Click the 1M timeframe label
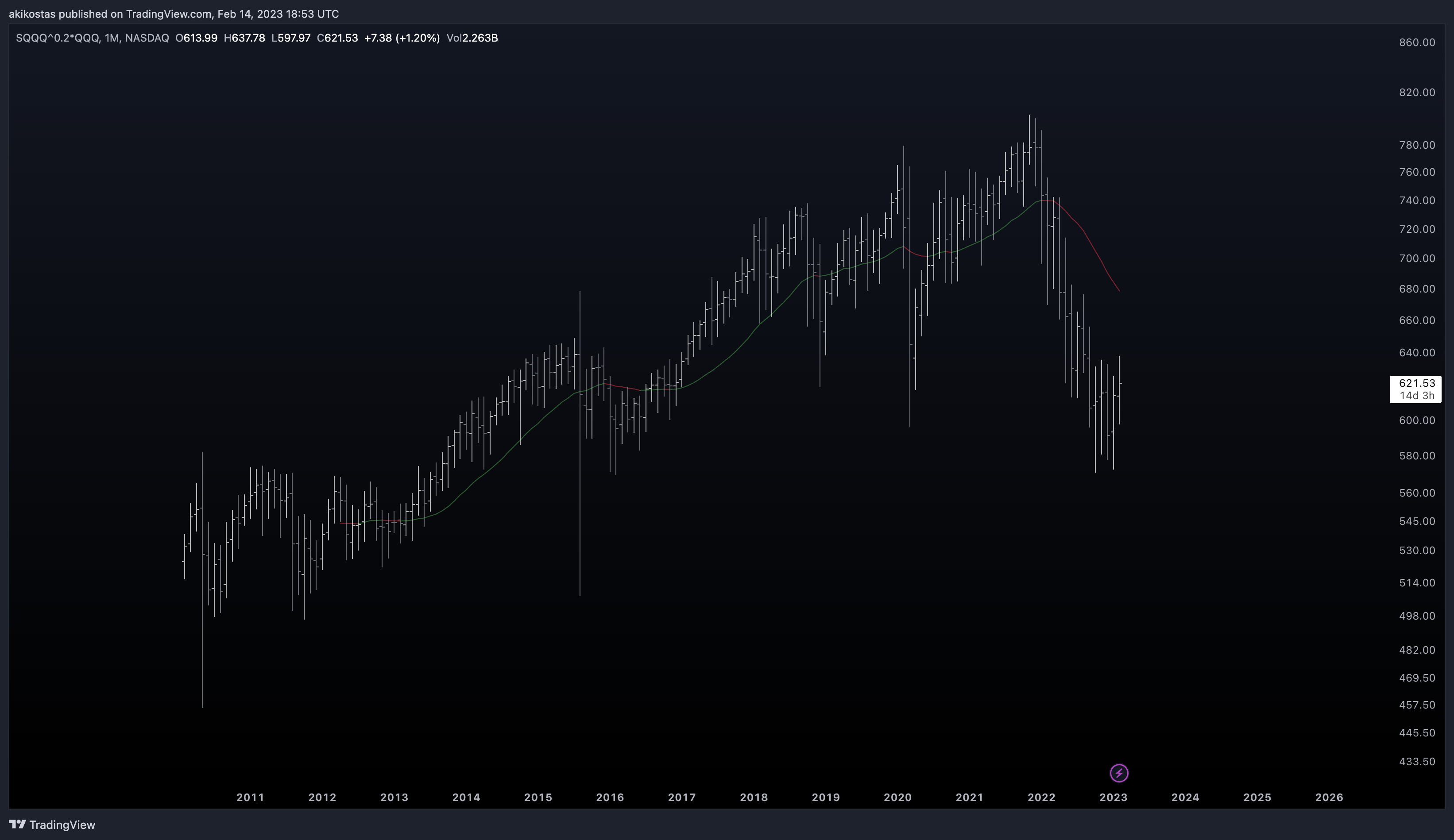The width and height of the screenshot is (1454, 840). (x=112, y=38)
